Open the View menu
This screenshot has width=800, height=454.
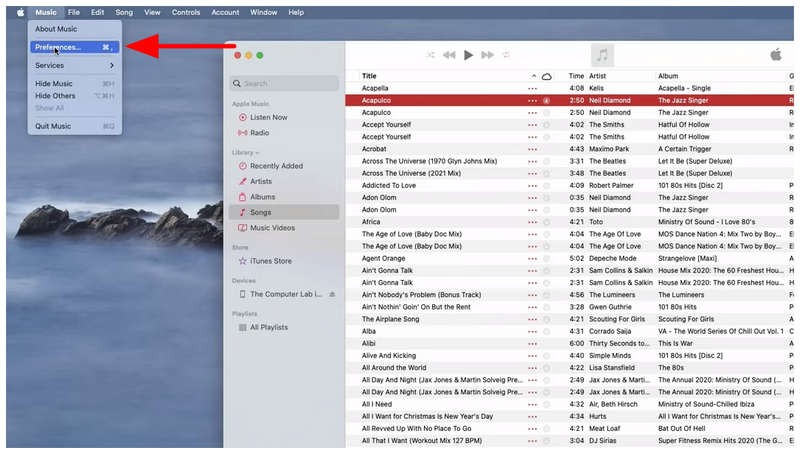pos(152,12)
